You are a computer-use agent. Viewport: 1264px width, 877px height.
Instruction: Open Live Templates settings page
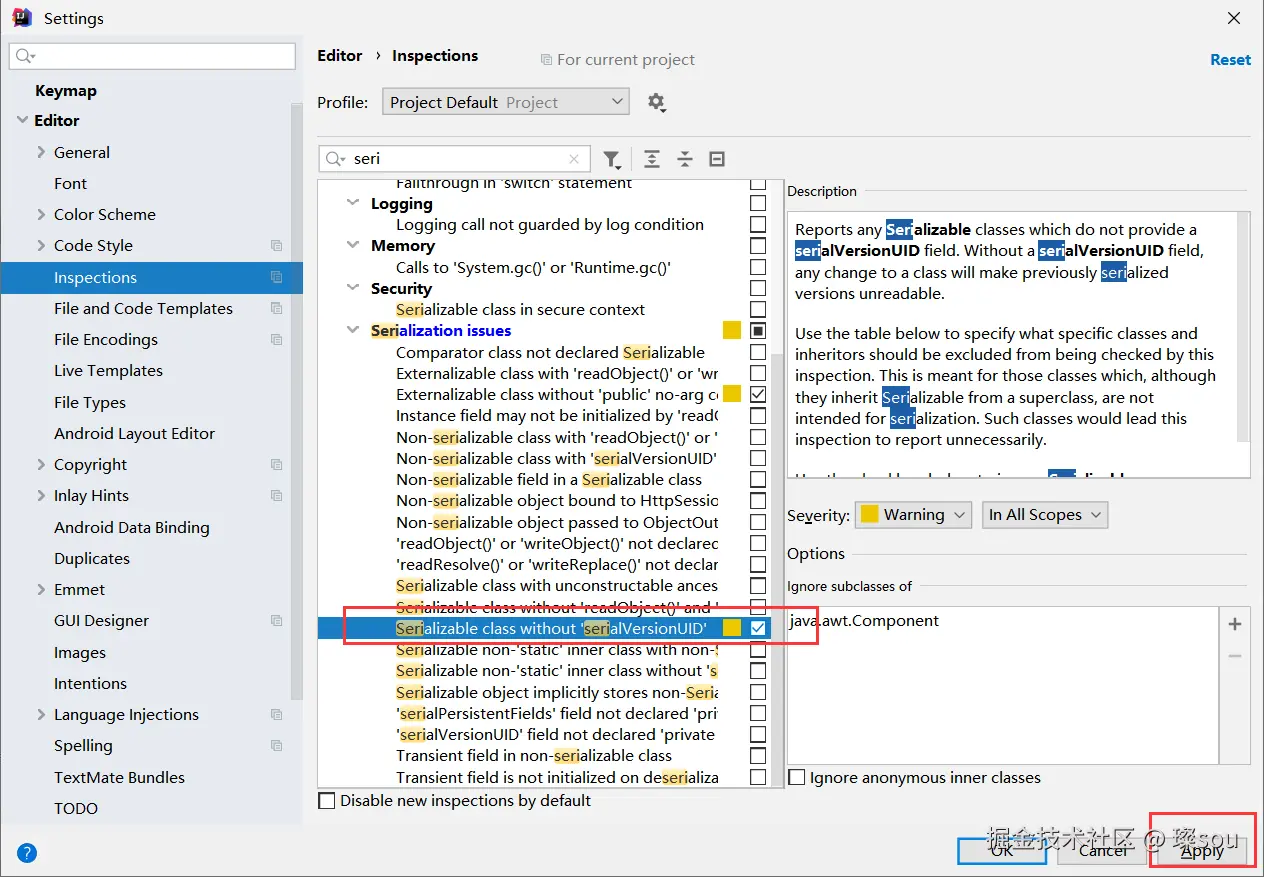tap(108, 370)
